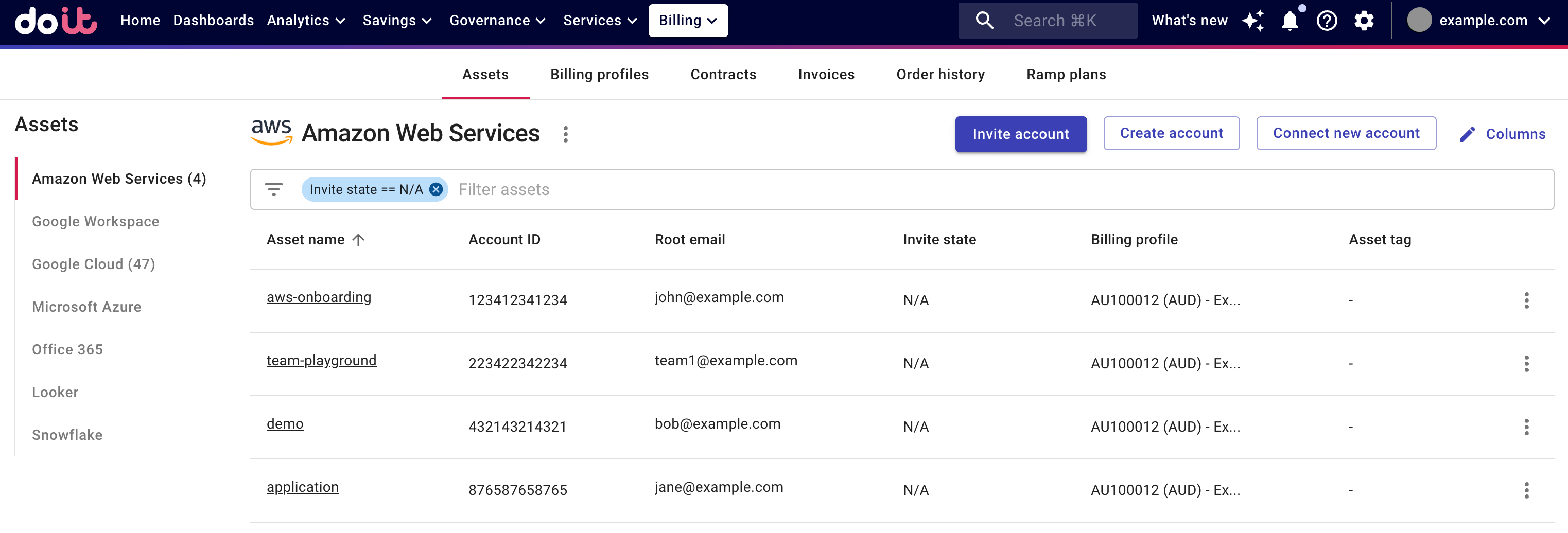1568x533 pixels.
Task: Switch to the Contracts tab
Action: tap(723, 74)
